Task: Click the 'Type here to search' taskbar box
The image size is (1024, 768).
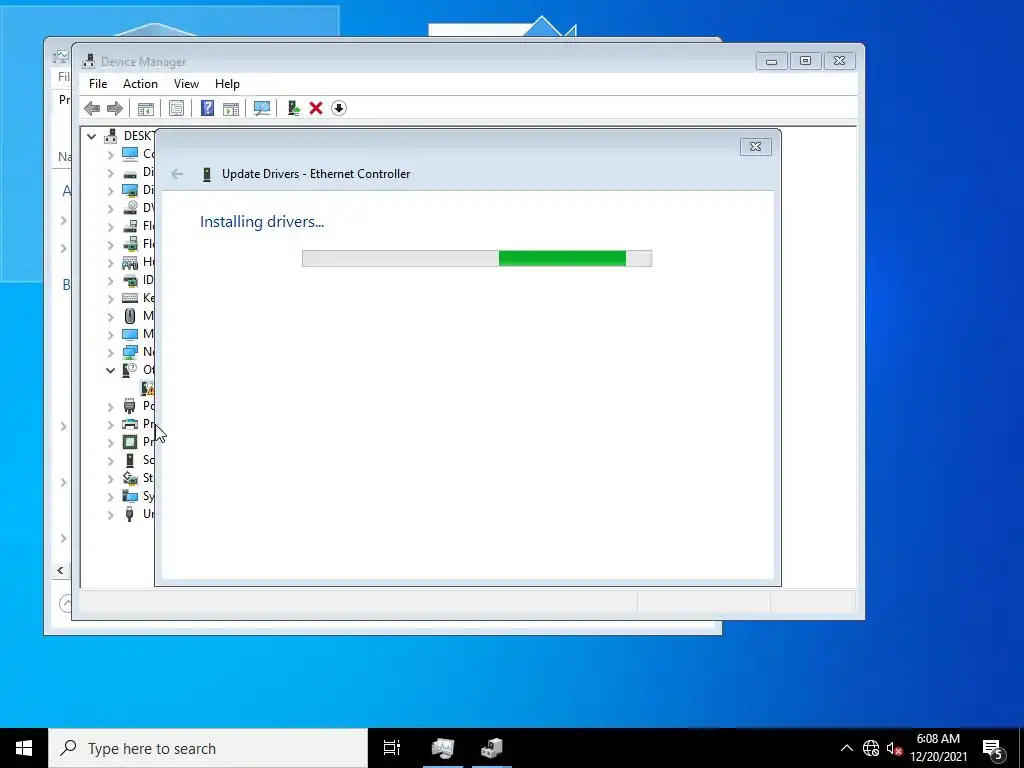Action: 208,748
